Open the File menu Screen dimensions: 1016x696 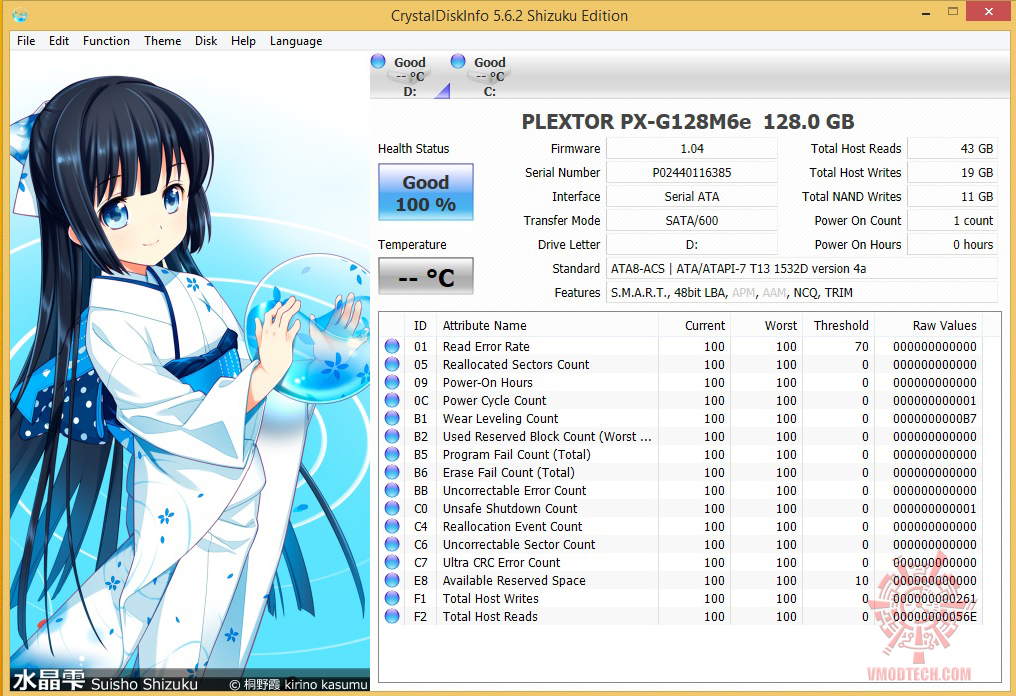click(26, 41)
